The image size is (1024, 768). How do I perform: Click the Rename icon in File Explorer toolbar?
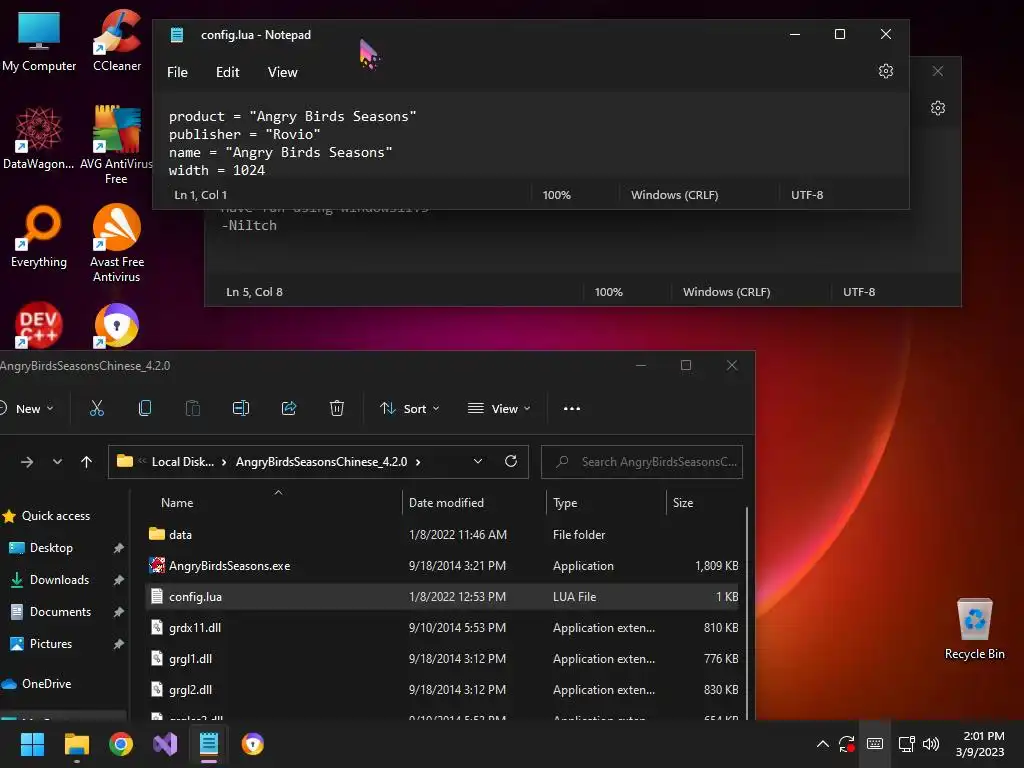click(241, 409)
